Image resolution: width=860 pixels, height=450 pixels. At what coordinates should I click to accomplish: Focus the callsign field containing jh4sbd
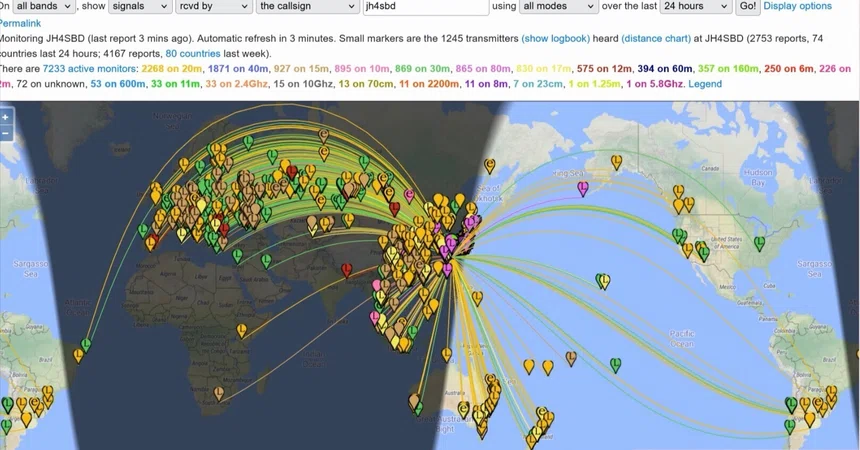pyautogui.click(x=426, y=6)
